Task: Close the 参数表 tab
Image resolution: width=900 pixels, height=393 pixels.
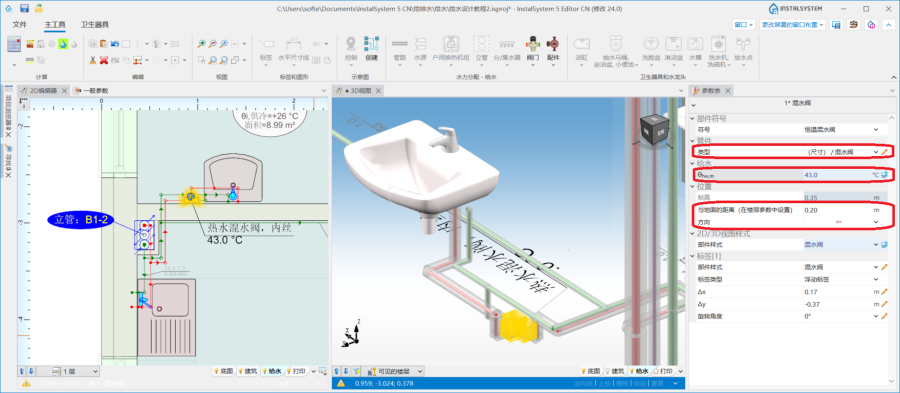Action: coord(728,91)
